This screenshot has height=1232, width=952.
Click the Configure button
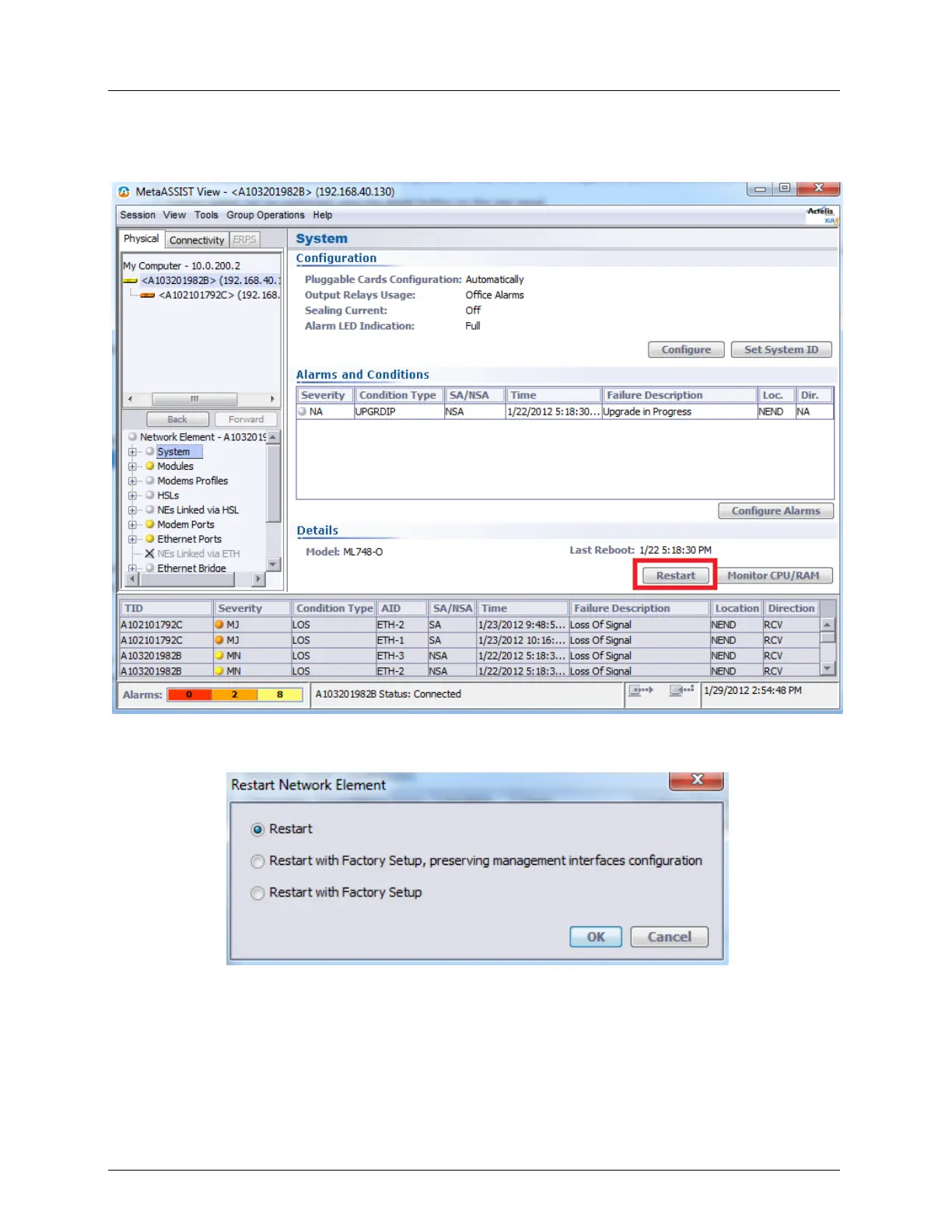coord(686,350)
